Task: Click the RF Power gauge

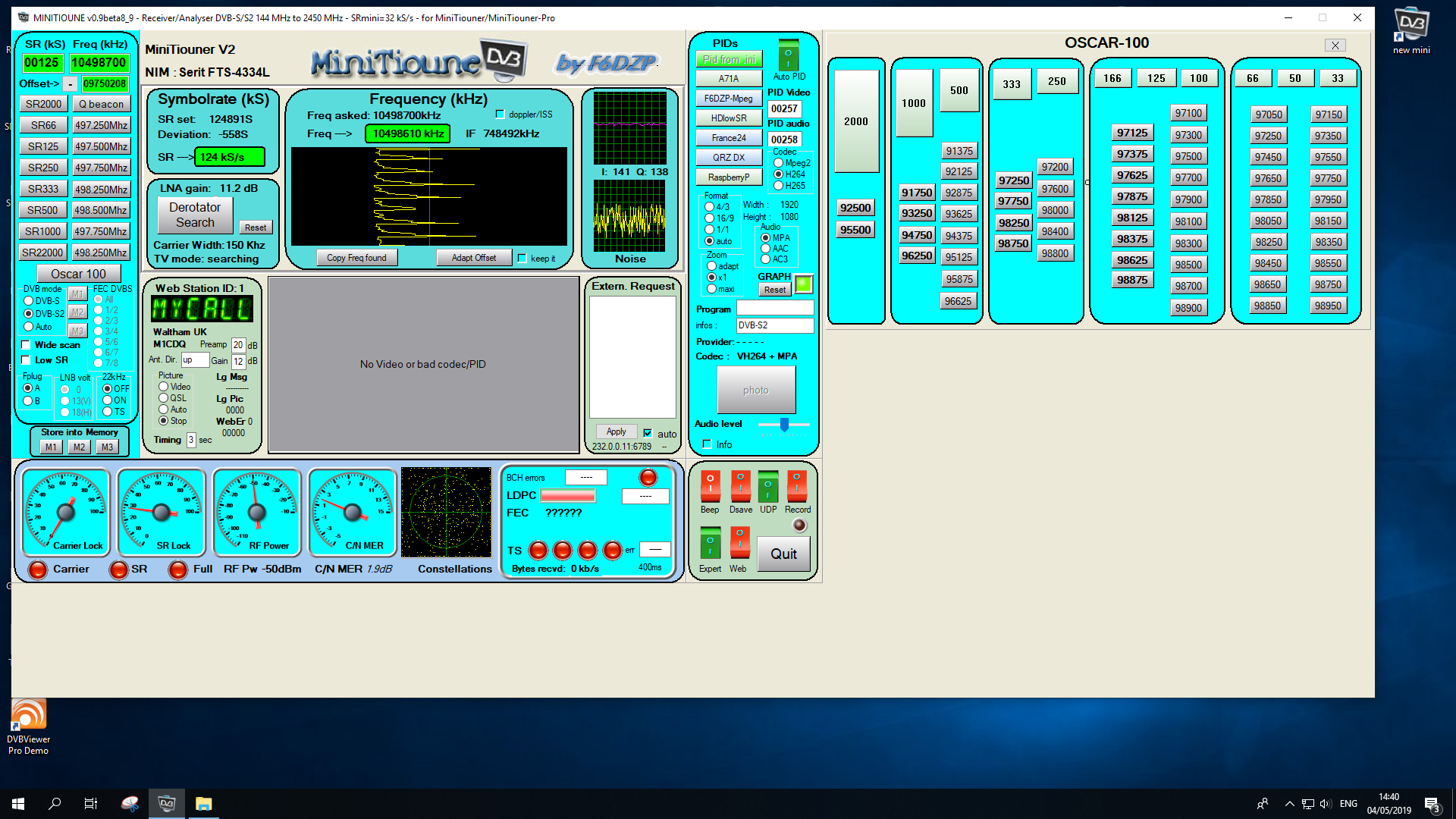Action: pyautogui.click(x=257, y=512)
